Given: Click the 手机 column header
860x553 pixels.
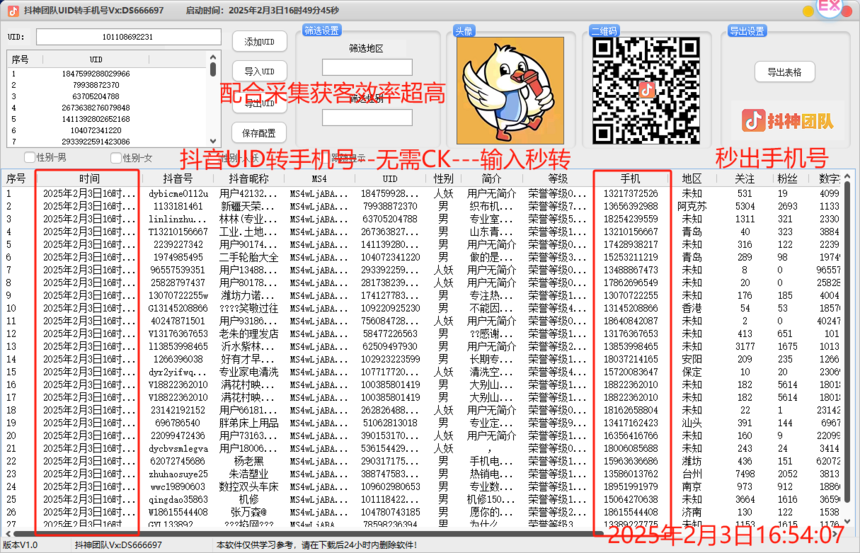Looking at the screenshot, I should 631,179.
